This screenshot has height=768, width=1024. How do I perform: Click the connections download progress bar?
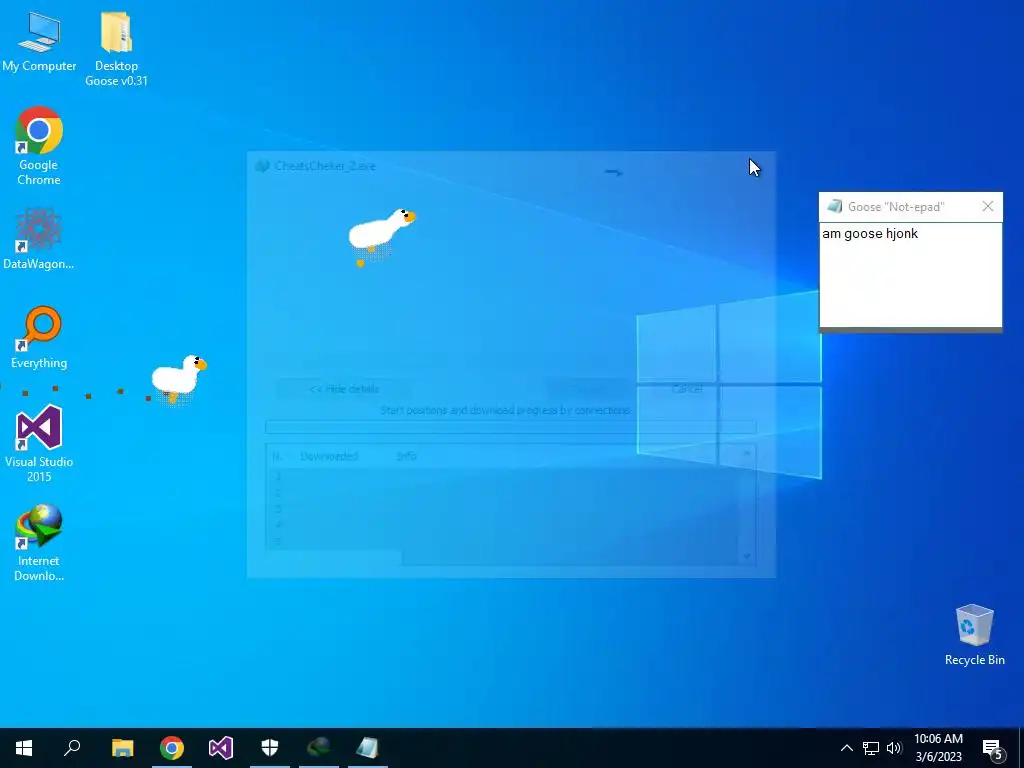(511, 427)
